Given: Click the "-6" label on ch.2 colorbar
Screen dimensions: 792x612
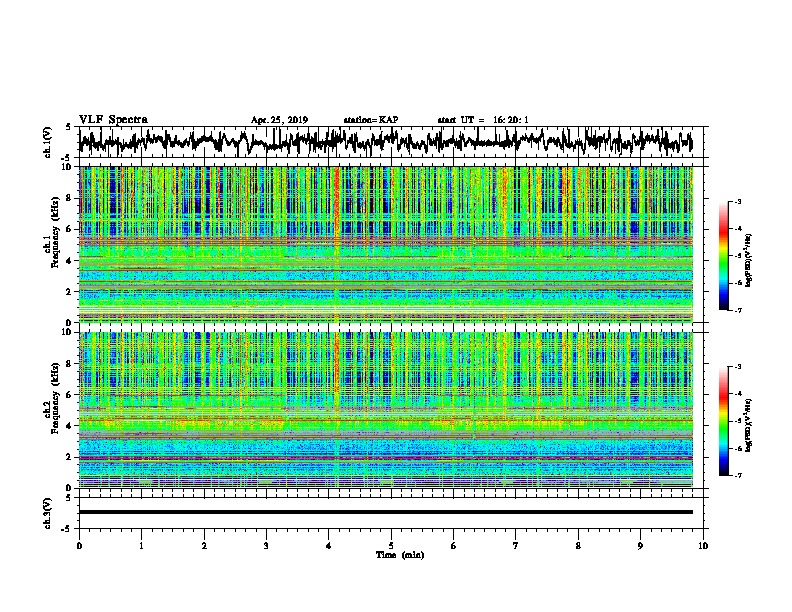Looking at the screenshot, I should 737,448.
